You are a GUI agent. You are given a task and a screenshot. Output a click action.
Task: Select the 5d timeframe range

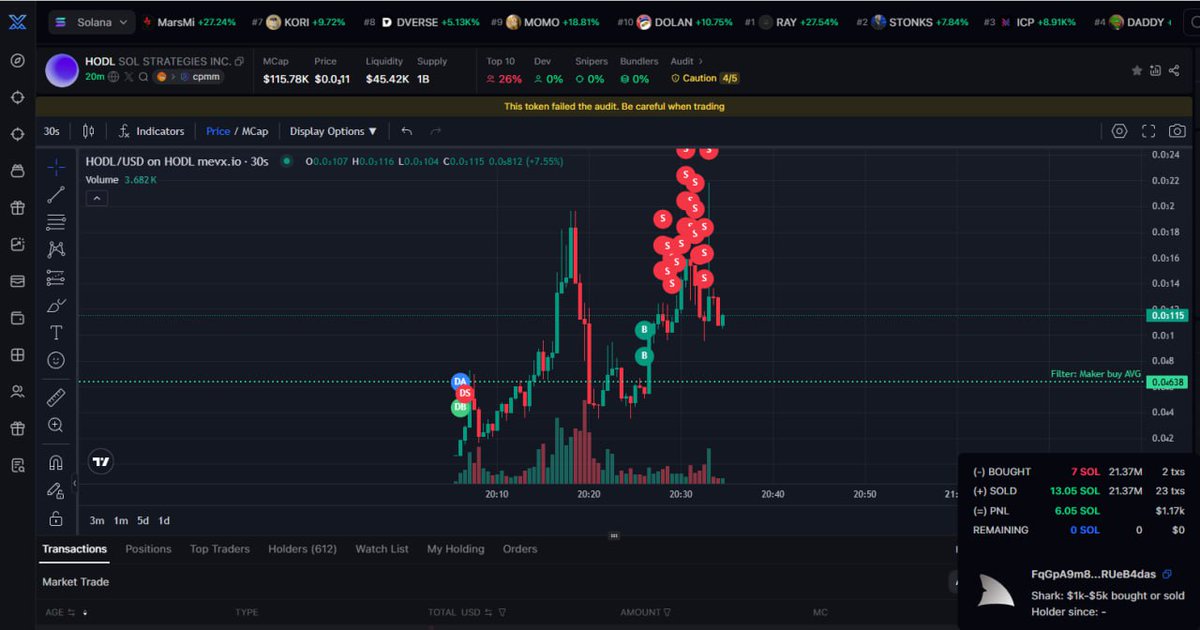143,521
